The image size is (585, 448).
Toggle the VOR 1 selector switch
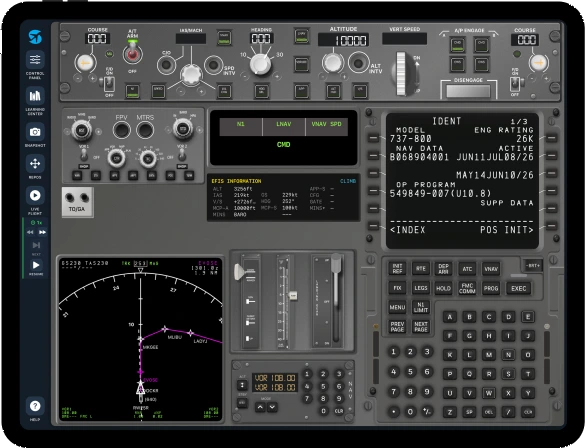[x=84, y=153]
